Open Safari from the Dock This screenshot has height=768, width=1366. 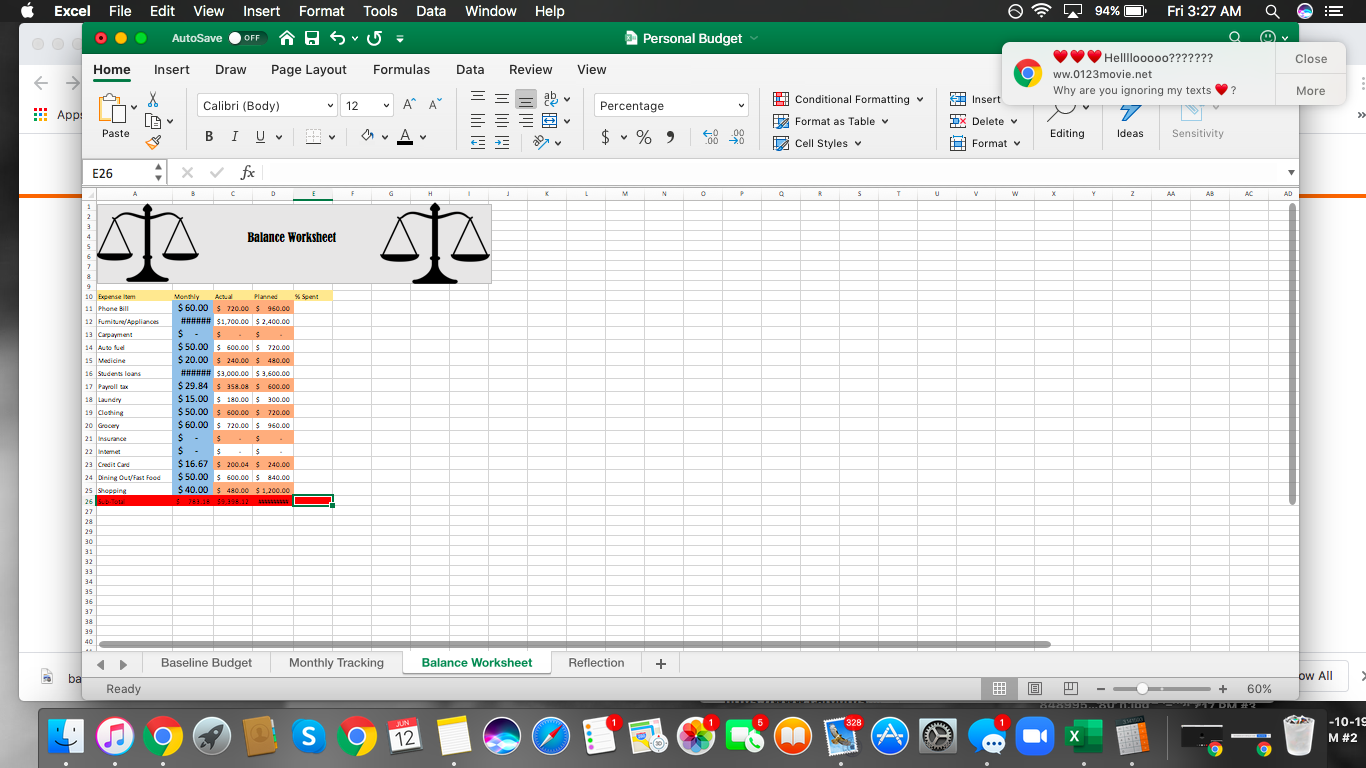tap(551, 737)
